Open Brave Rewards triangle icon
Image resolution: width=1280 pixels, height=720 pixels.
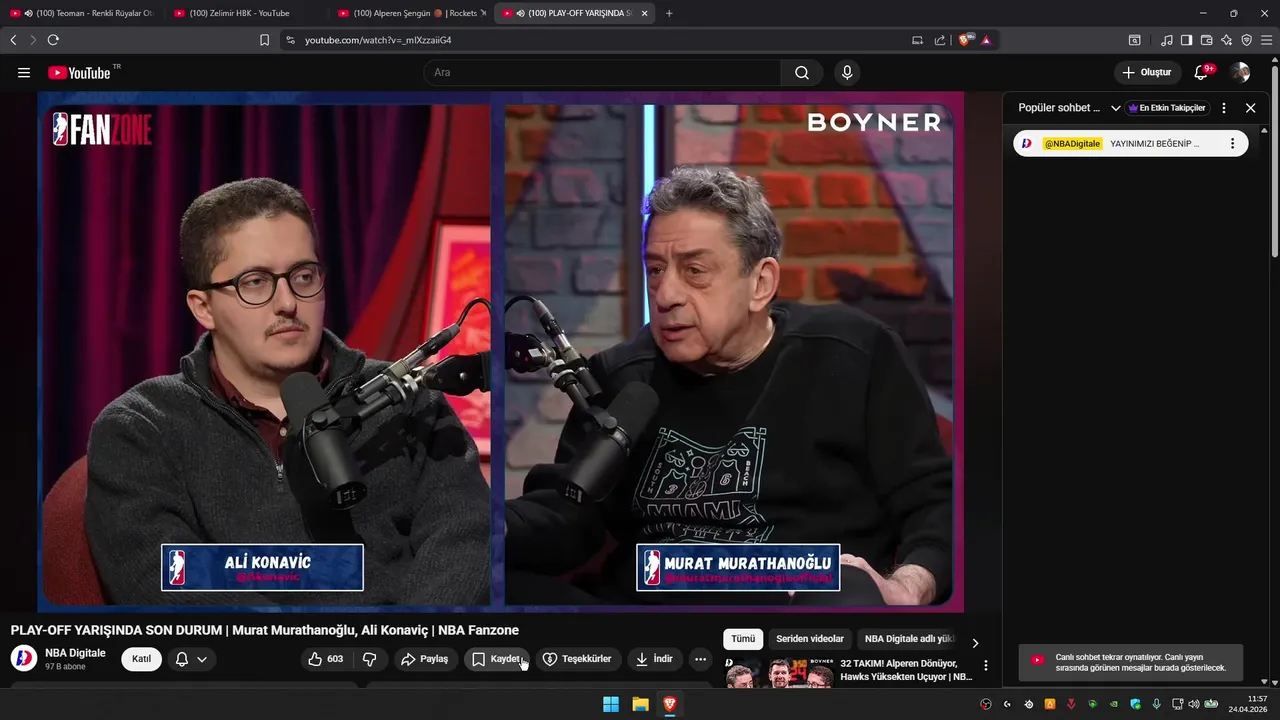point(986,40)
